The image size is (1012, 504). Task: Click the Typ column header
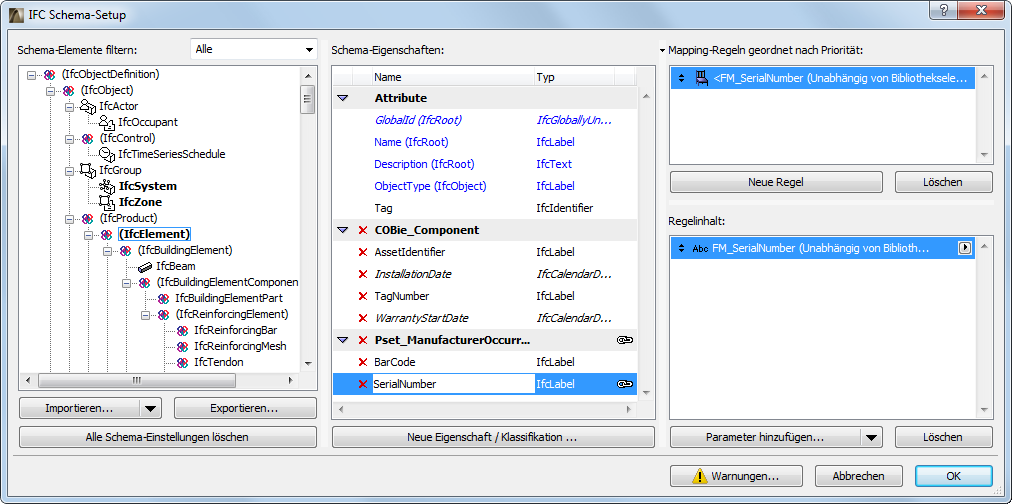pyautogui.click(x=574, y=77)
